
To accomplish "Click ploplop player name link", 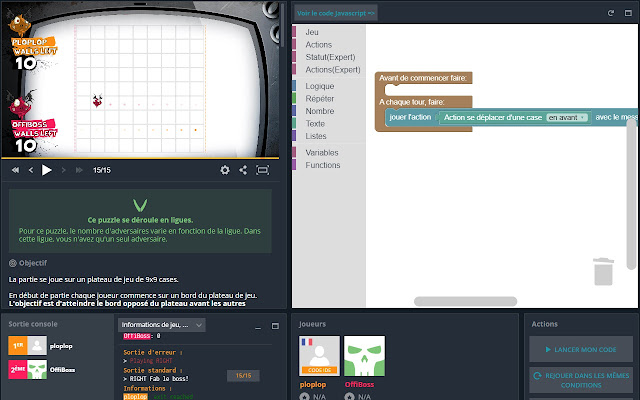I will (x=313, y=384).
